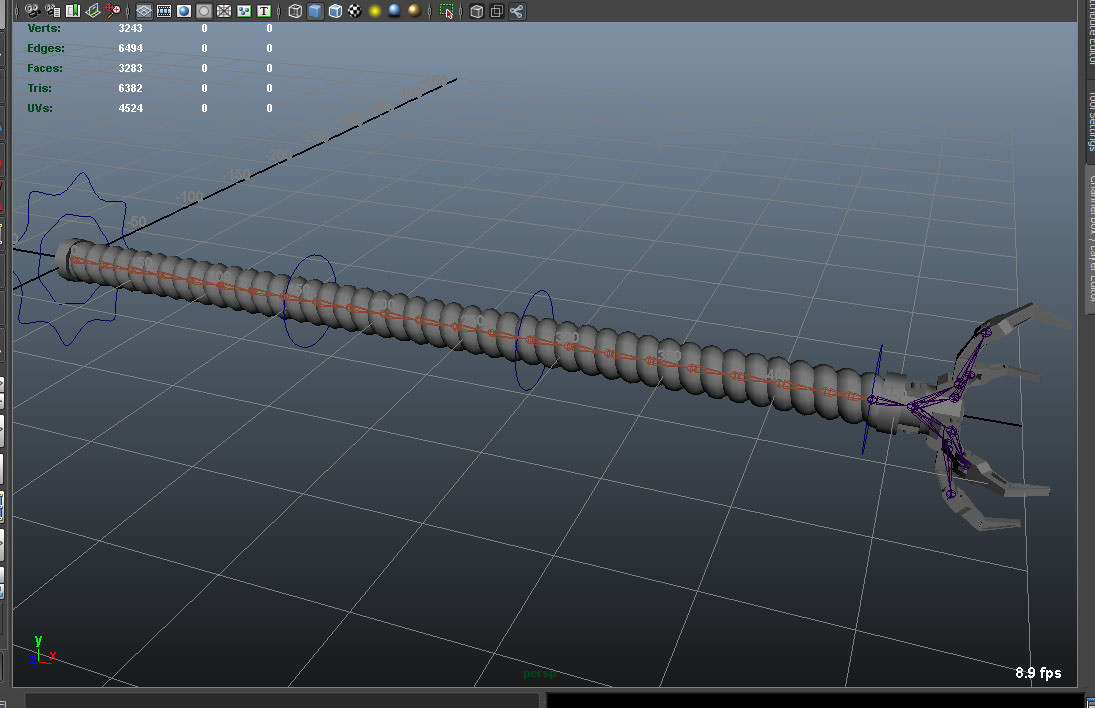
Task: Activate the 2D Pan/Zoom icon
Action: click(112, 10)
